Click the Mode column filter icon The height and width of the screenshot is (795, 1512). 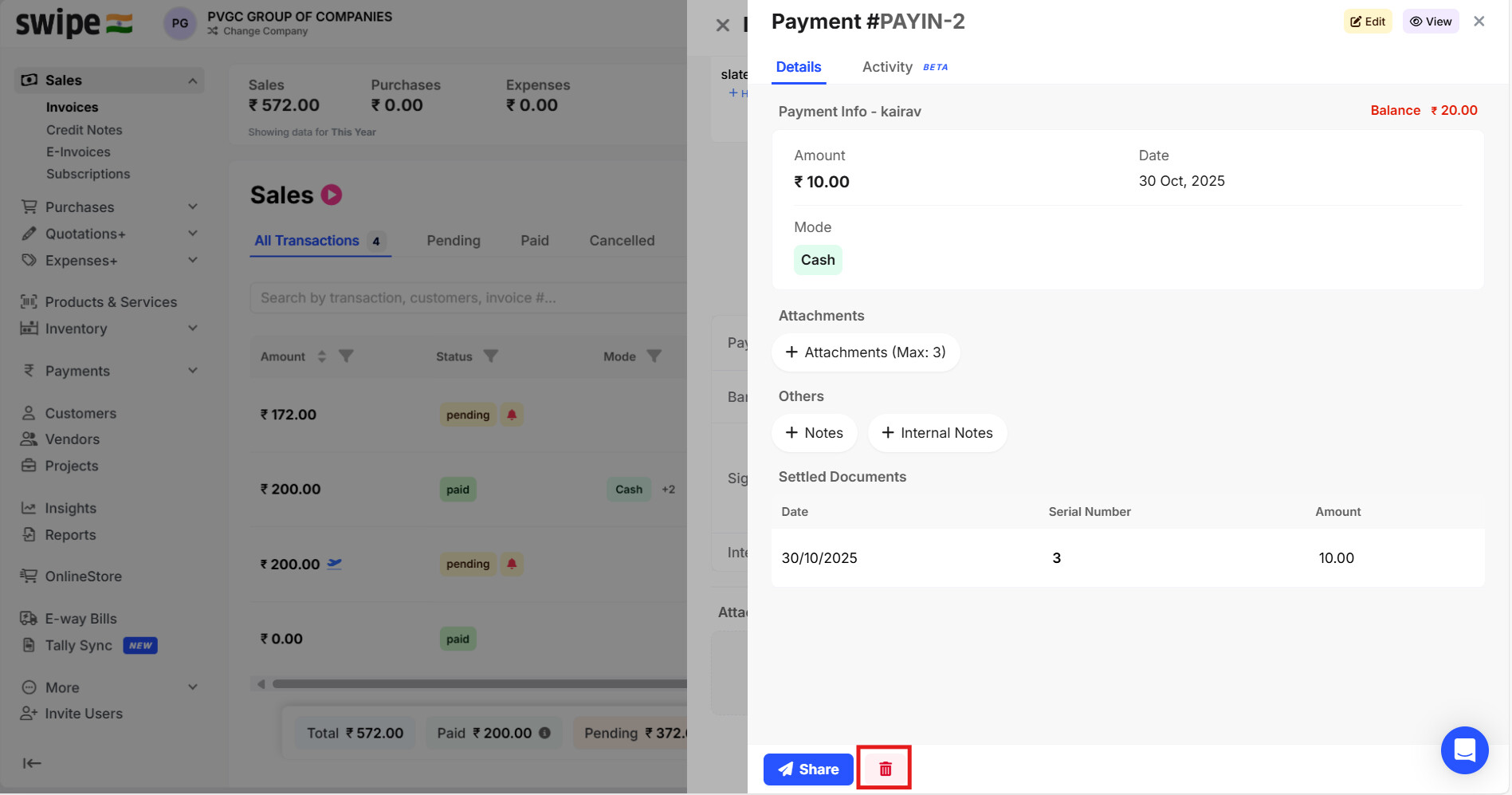tap(654, 356)
